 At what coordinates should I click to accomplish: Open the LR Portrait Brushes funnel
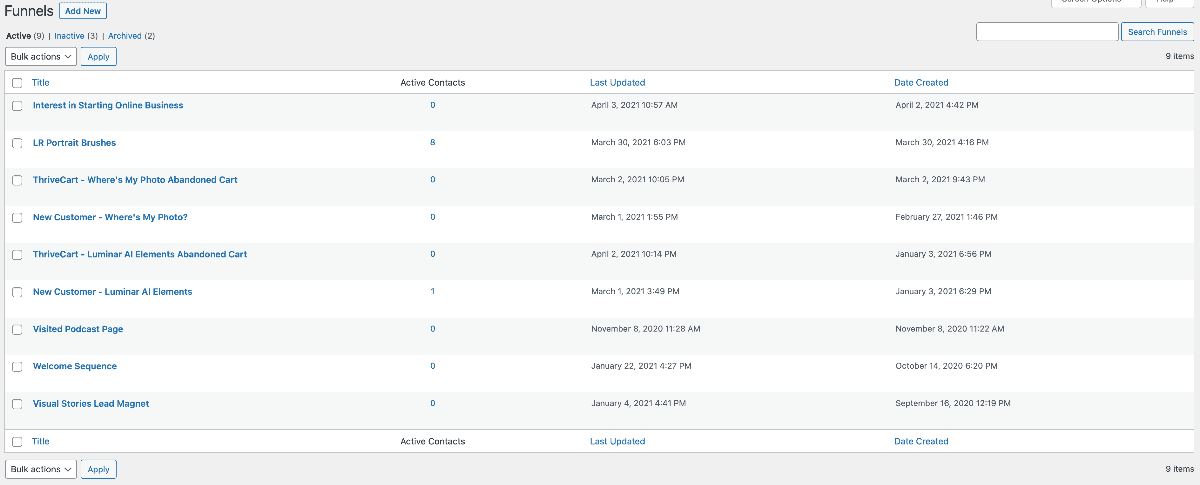75,143
